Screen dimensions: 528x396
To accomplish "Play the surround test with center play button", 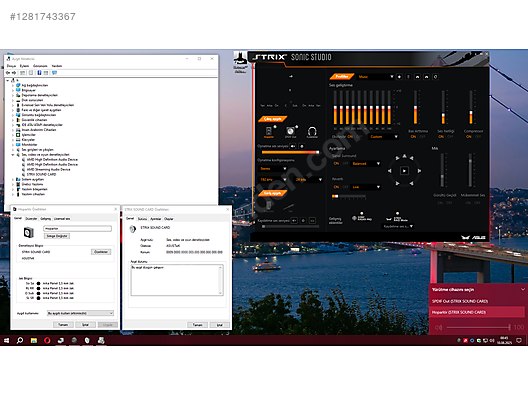I will click(x=404, y=171).
